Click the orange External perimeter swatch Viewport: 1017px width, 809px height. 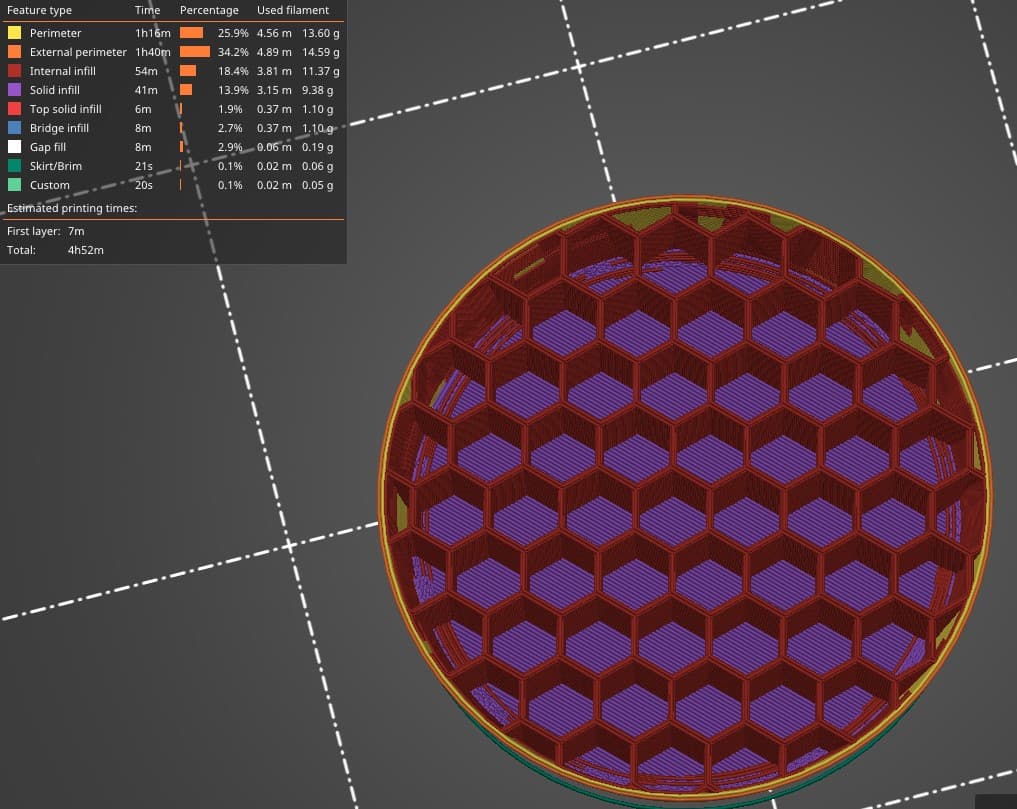(x=14, y=51)
